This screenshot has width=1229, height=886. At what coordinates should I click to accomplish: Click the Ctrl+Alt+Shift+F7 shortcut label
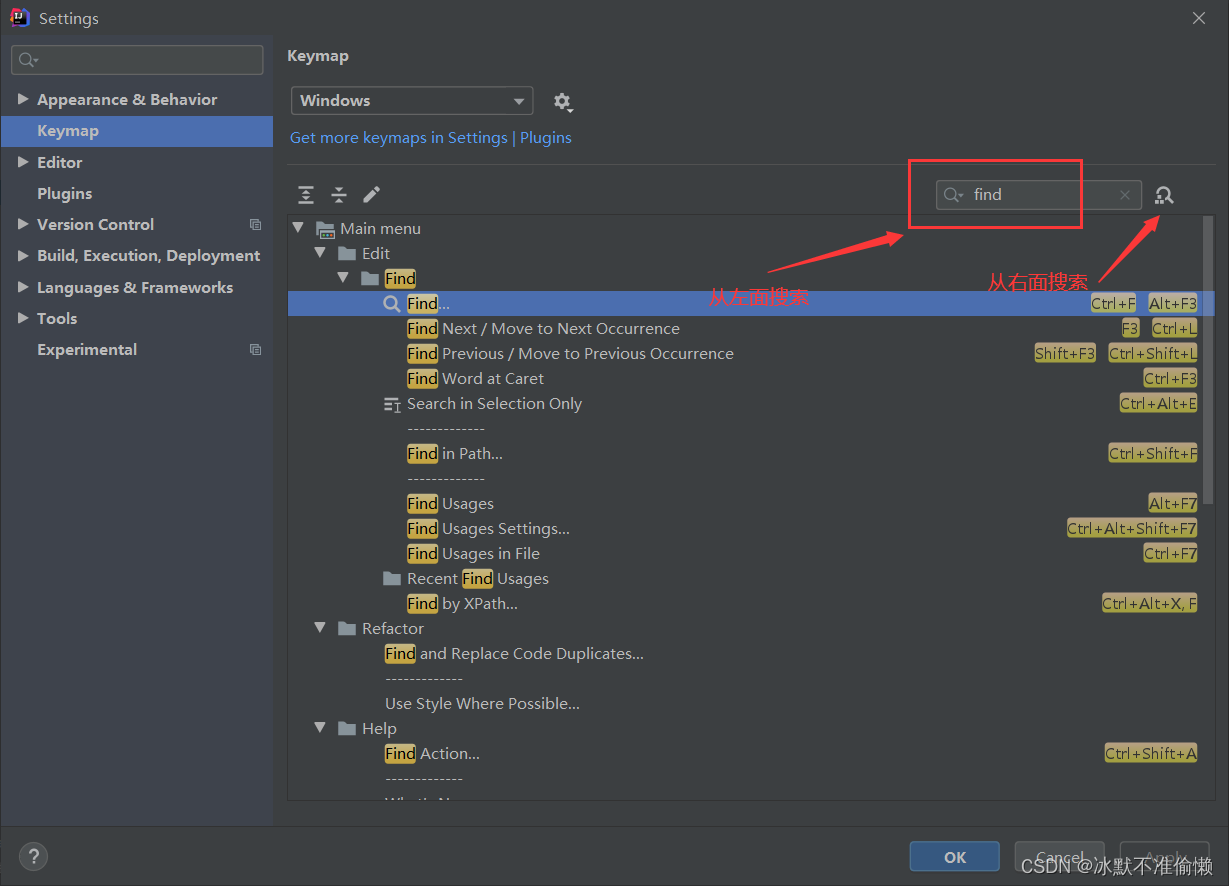[x=1132, y=529]
